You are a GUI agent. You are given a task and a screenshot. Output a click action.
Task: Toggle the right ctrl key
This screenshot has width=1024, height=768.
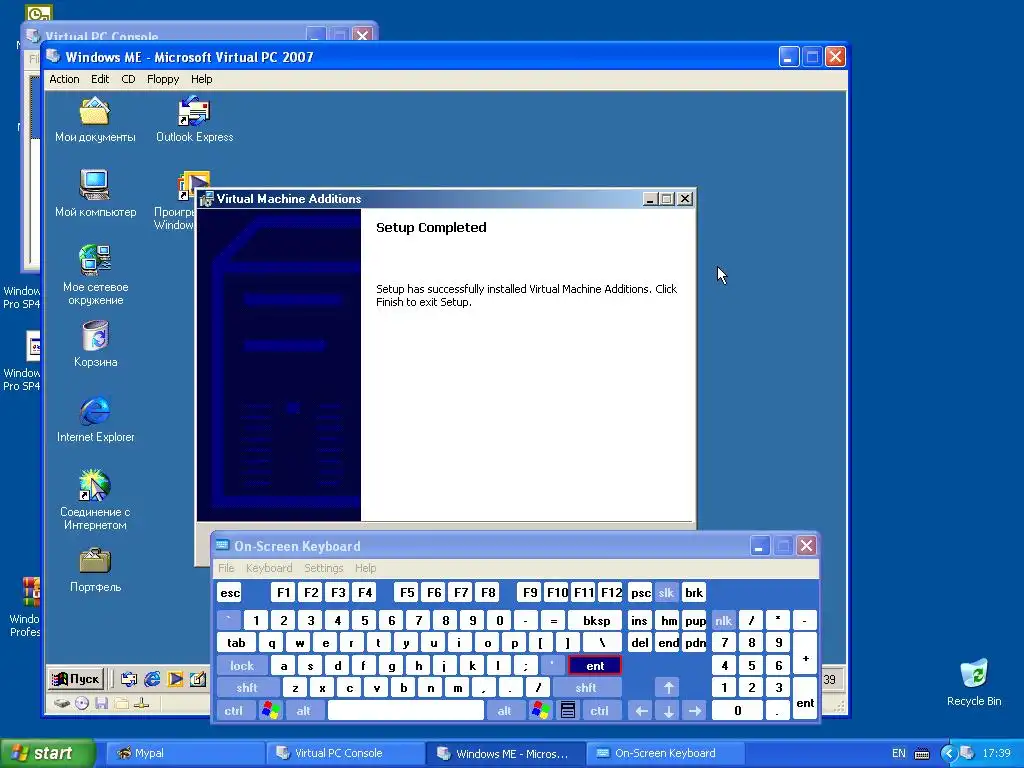pos(600,711)
